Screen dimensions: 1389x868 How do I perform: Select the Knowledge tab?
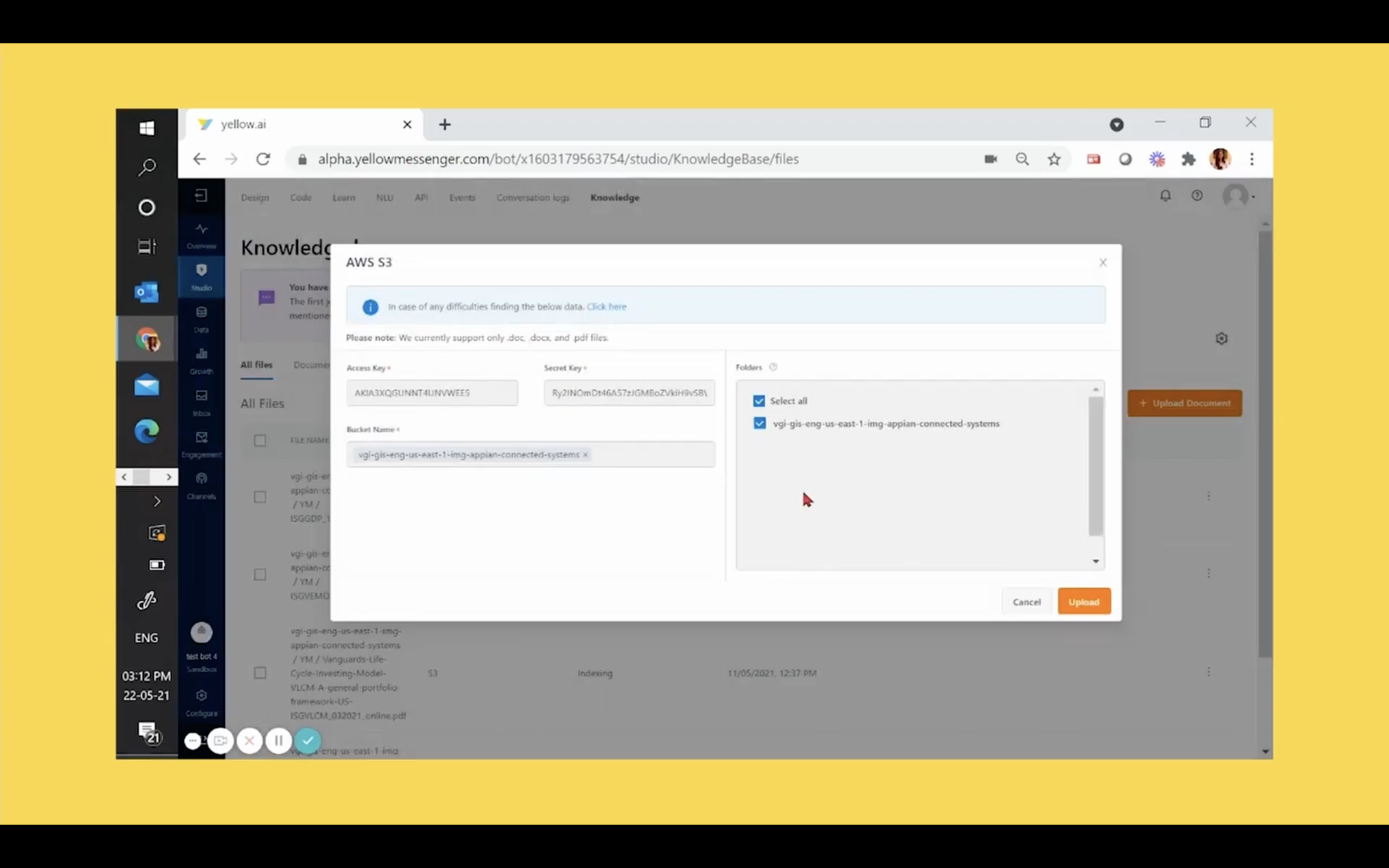point(615,198)
